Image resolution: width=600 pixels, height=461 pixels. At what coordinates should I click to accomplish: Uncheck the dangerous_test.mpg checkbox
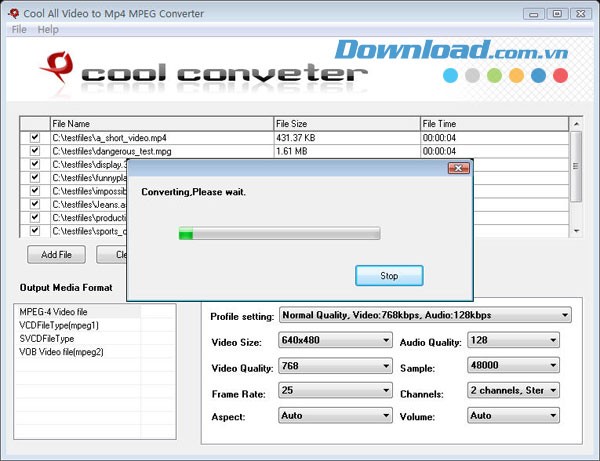[35, 151]
